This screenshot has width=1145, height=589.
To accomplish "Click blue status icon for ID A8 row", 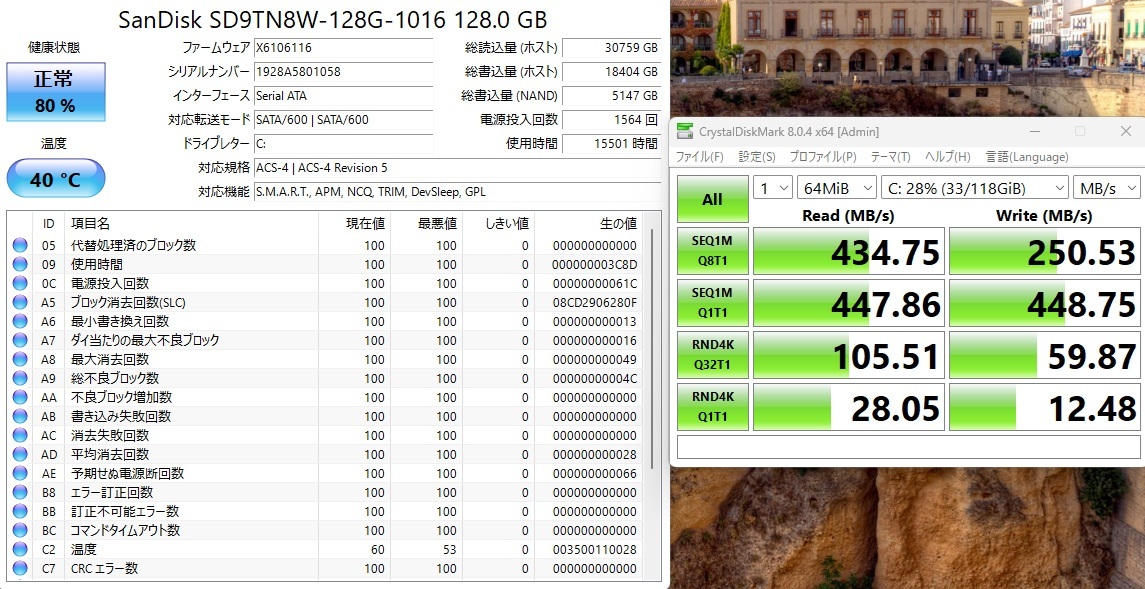I will point(20,359).
